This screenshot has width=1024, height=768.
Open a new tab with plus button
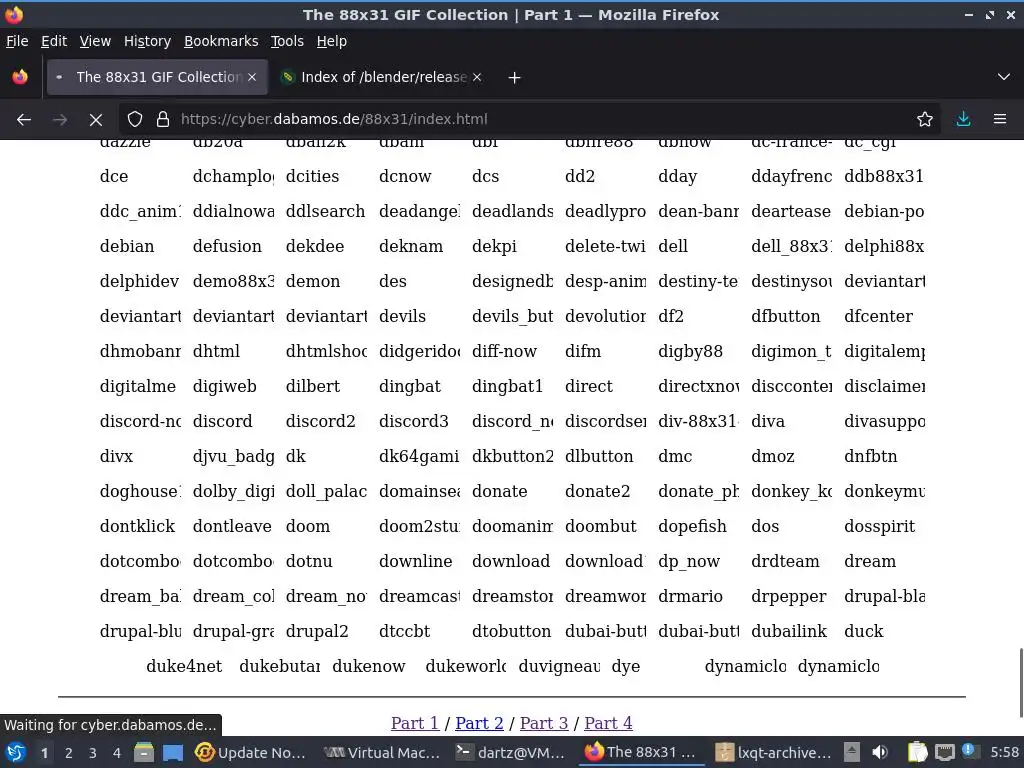[515, 78]
